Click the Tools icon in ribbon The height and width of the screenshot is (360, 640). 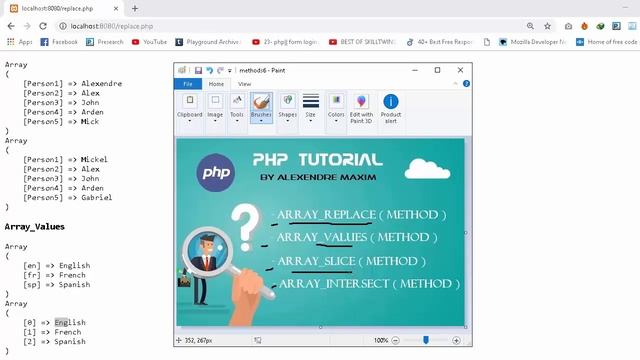[x=237, y=100]
